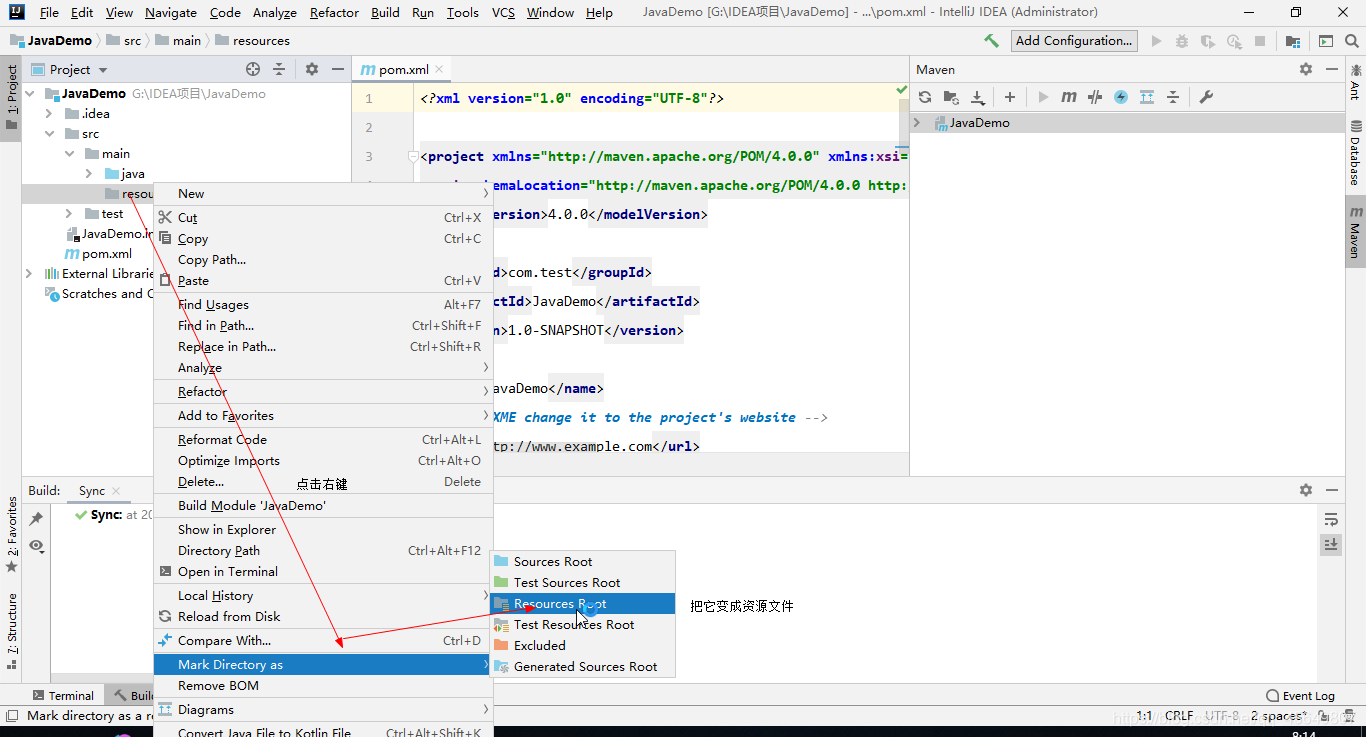Image resolution: width=1366 pixels, height=737 pixels.
Task: Select Test Sources Root option
Action: [x=583, y=583]
